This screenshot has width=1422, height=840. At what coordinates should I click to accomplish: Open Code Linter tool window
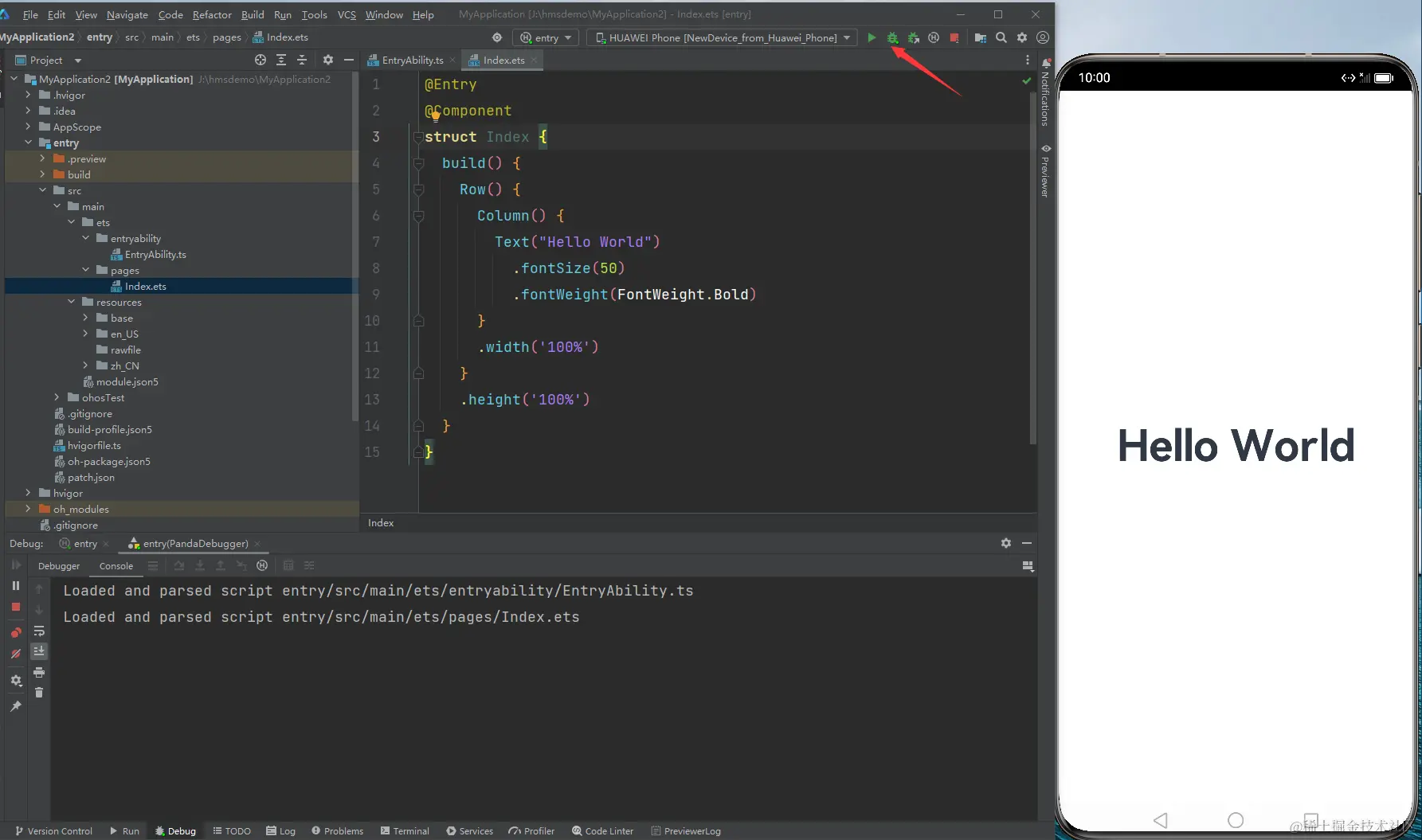click(603, 831)
